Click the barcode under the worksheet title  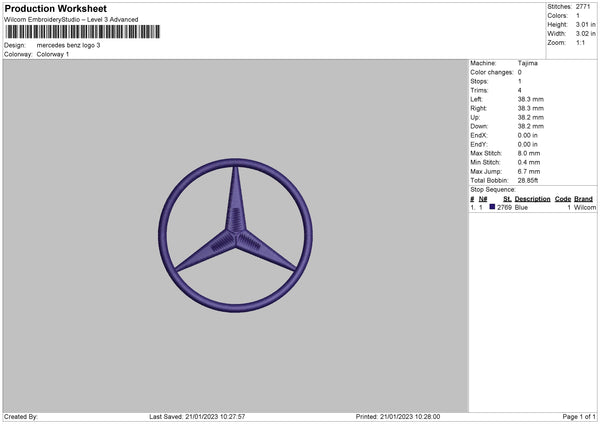point(82,32)
